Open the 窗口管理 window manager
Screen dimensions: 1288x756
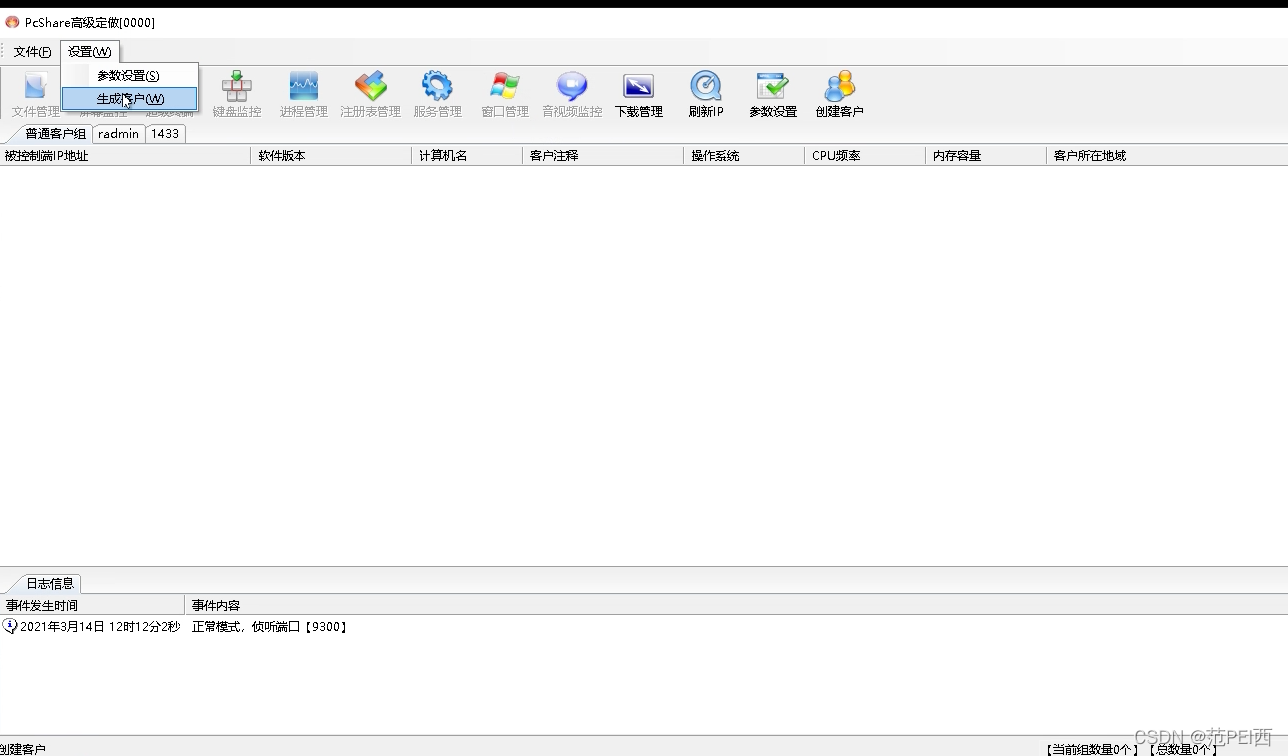coord(505,95)
